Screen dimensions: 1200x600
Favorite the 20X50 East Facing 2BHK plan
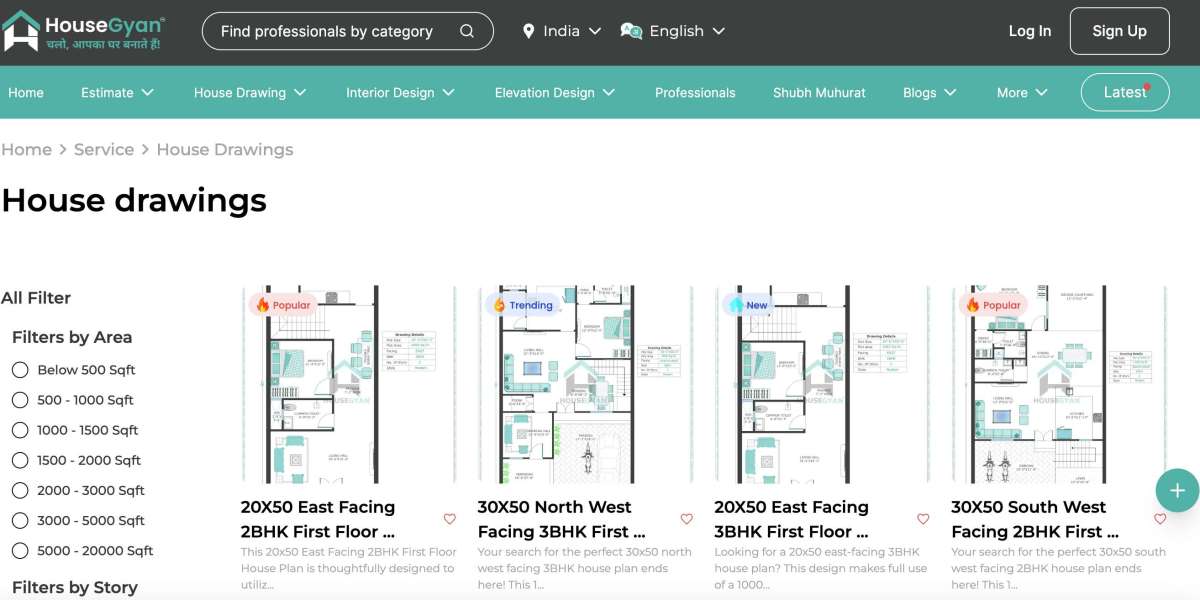449,519
